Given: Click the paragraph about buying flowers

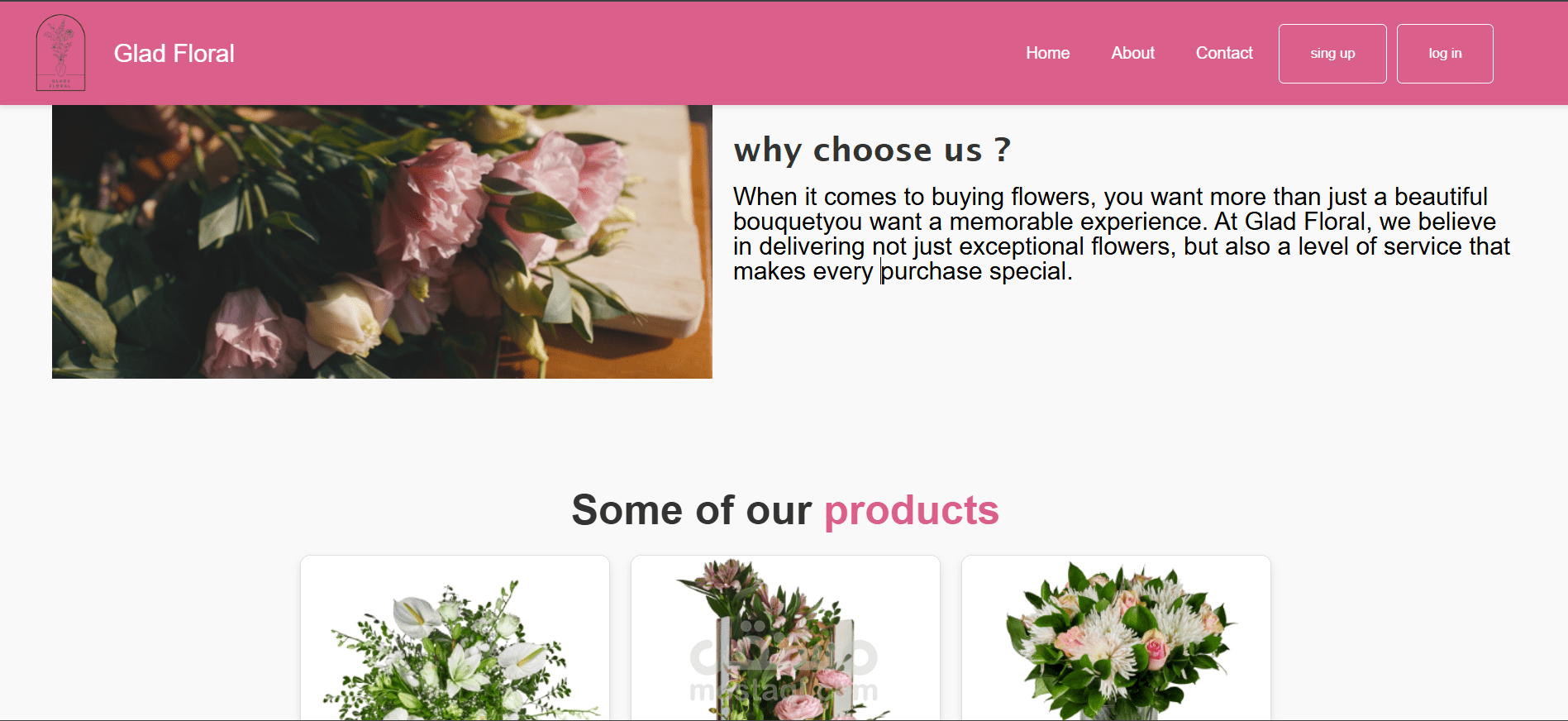Looking at the screenshot, I should [x=1122, y=234].
